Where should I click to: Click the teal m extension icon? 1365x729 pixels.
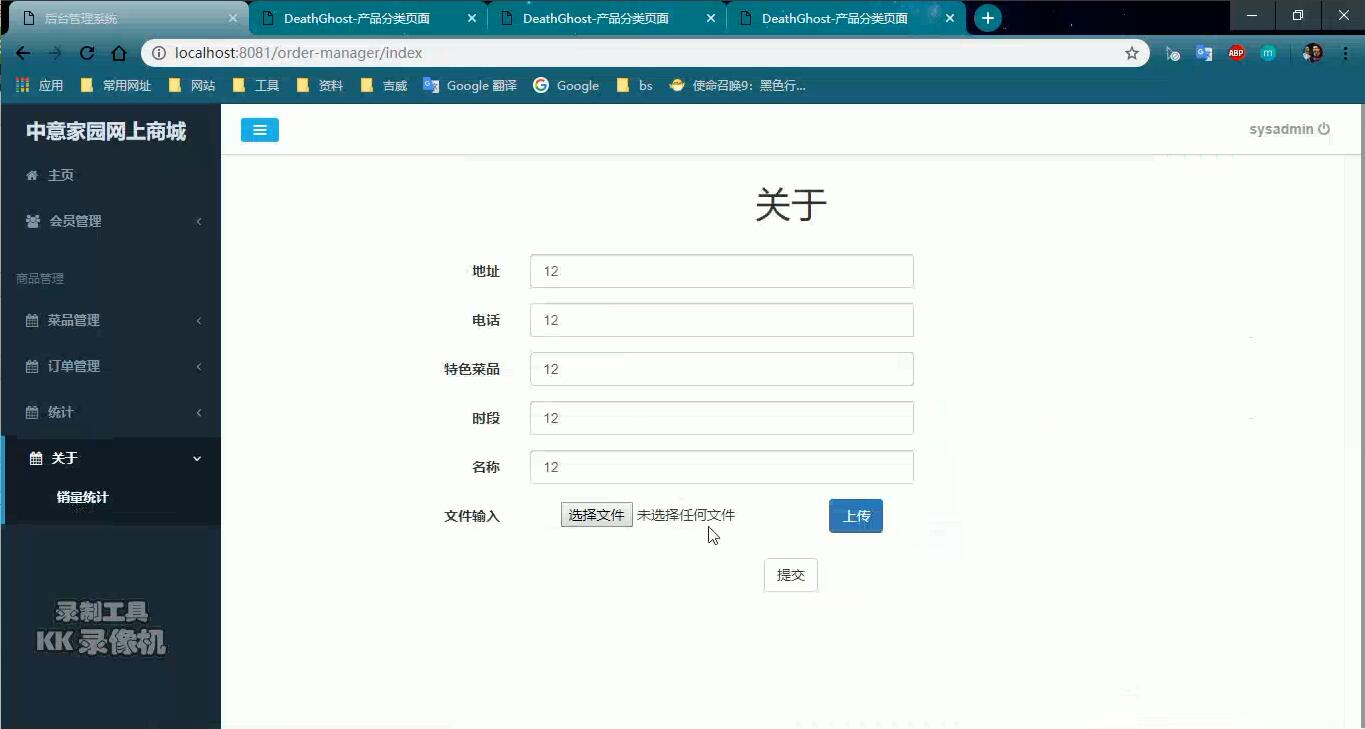coord(1268,53)
